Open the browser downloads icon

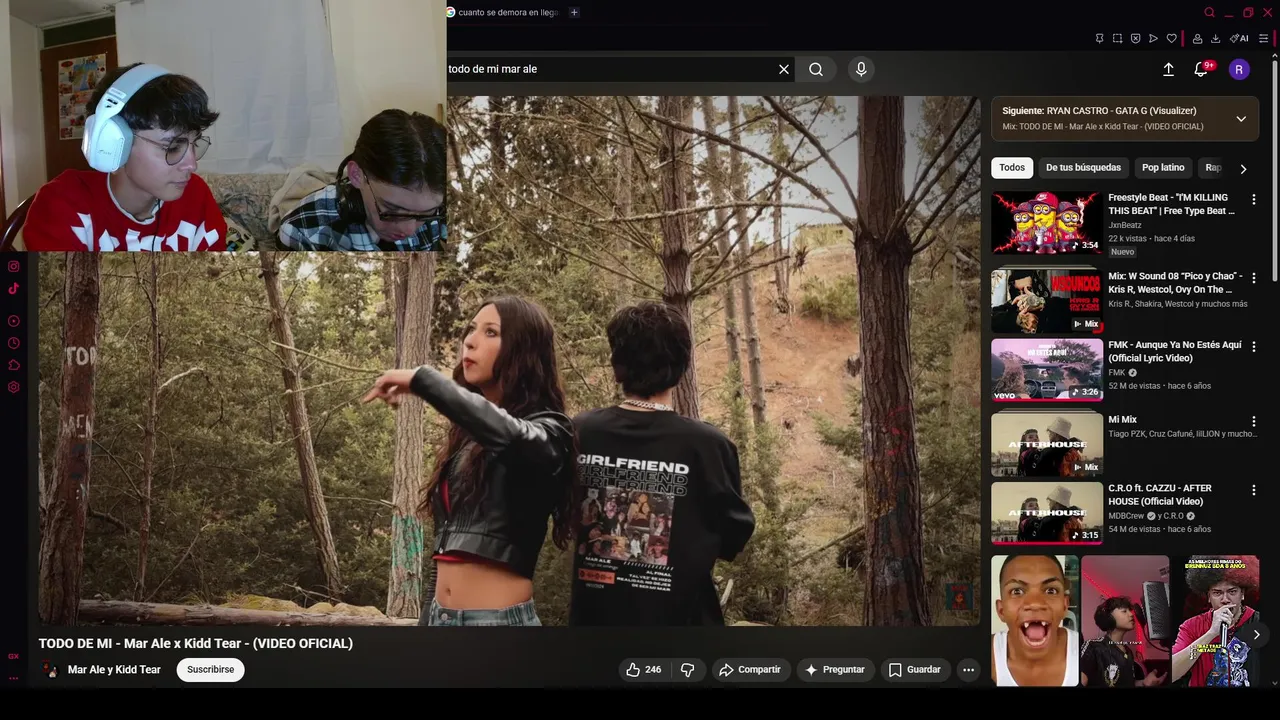(x=1215, y=39)
